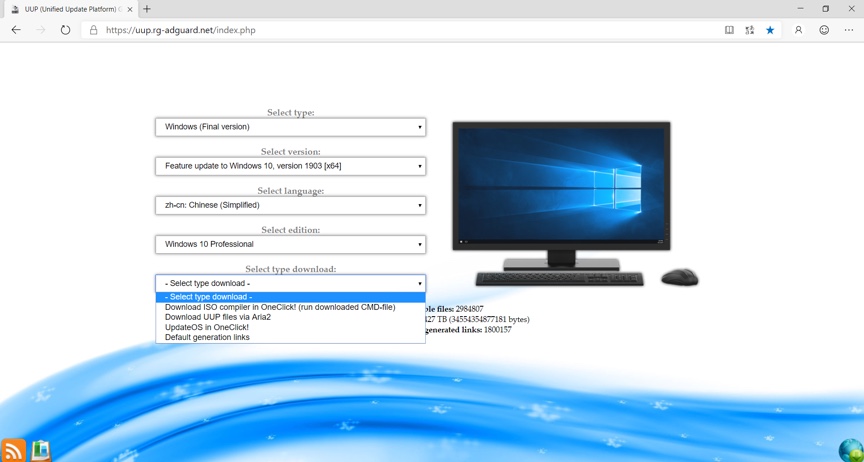Image resolution: width=864 pixels, height=462 pixels.
Task: Open reading view book icon
Action: (x=729, y=30)
